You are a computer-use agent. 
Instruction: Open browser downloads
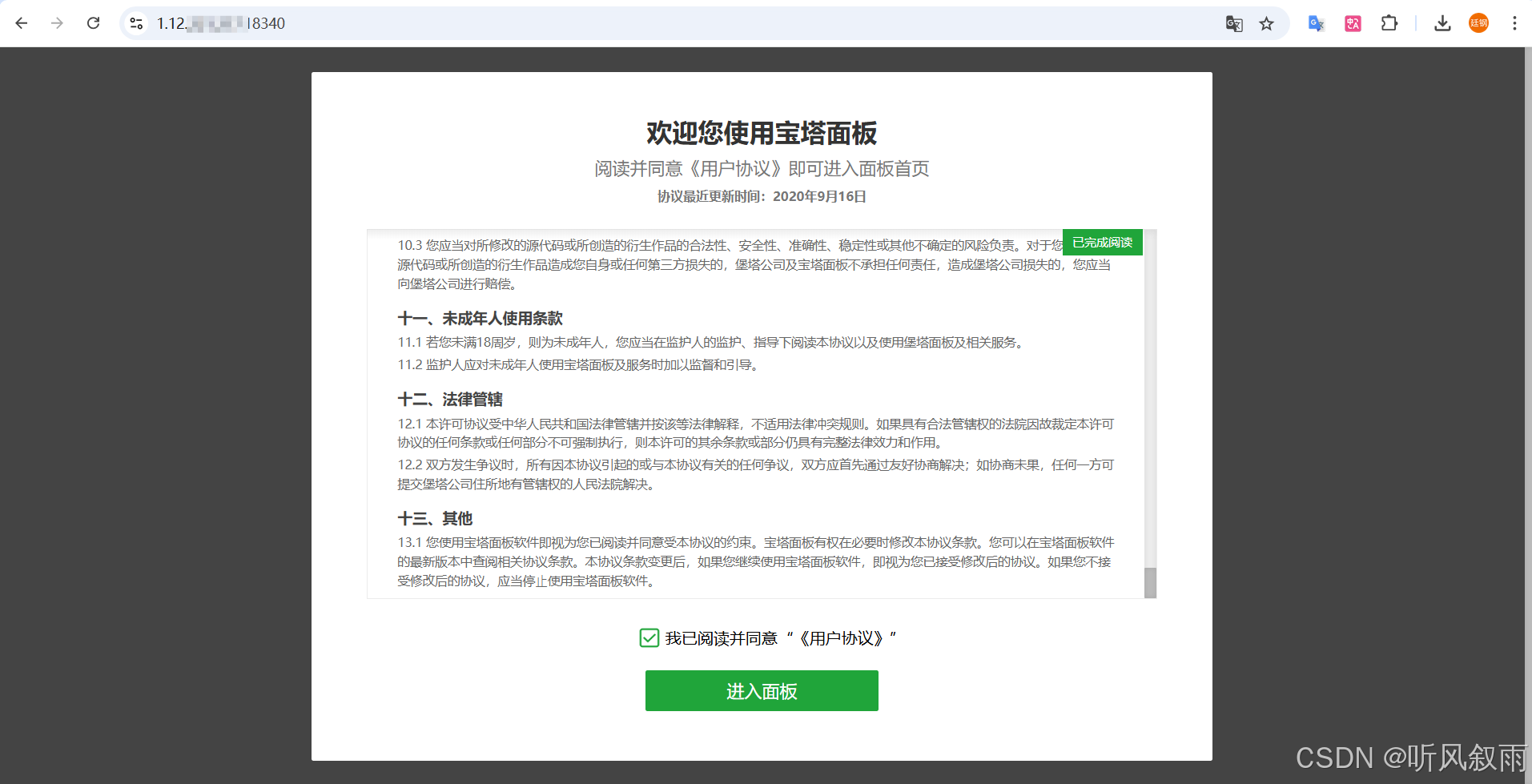1442,23
